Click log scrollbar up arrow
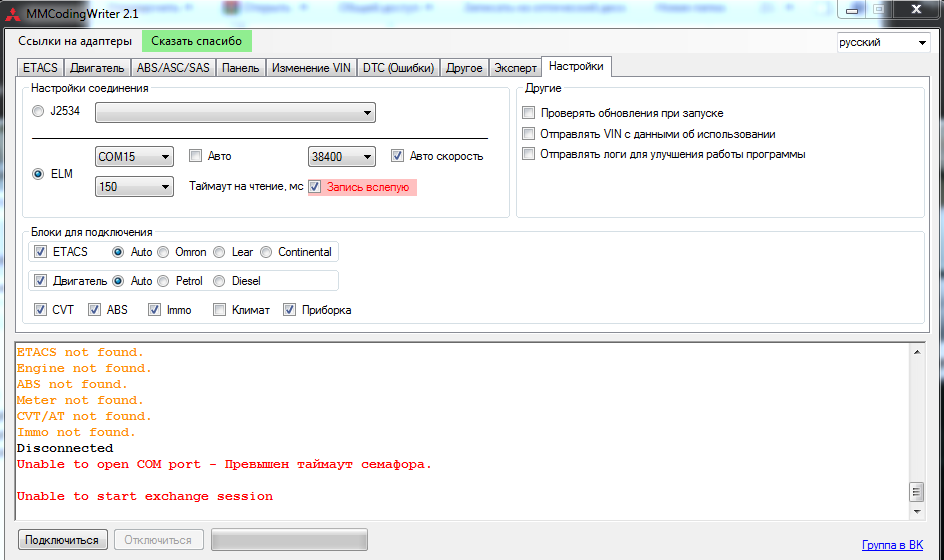This screenshot has width=944, height=560. (x=917, y=352)
